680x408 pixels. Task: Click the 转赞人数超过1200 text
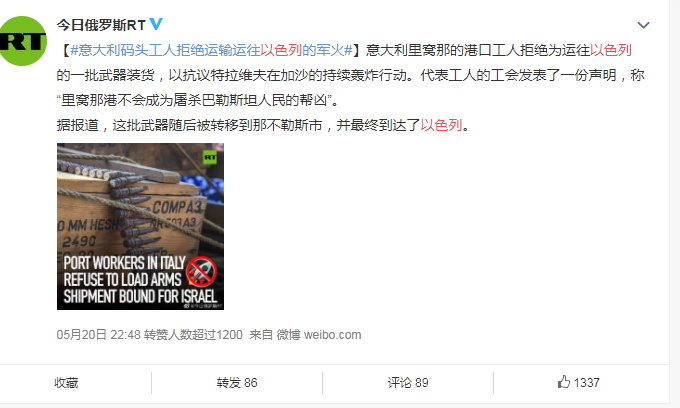193,335
